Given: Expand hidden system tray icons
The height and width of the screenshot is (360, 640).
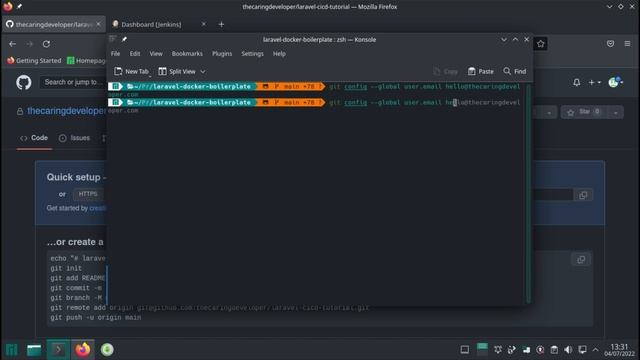Looking at the screenshot, I should (596, 350).
